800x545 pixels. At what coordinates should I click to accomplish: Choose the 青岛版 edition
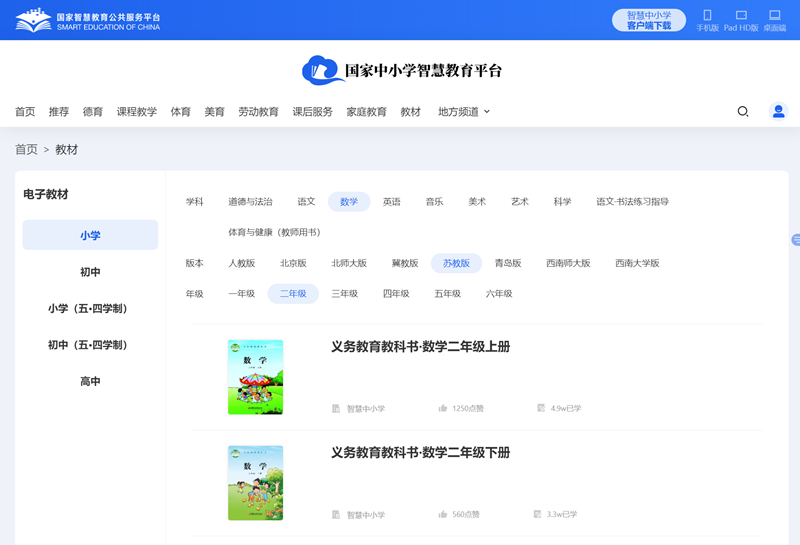pos(508,263)
